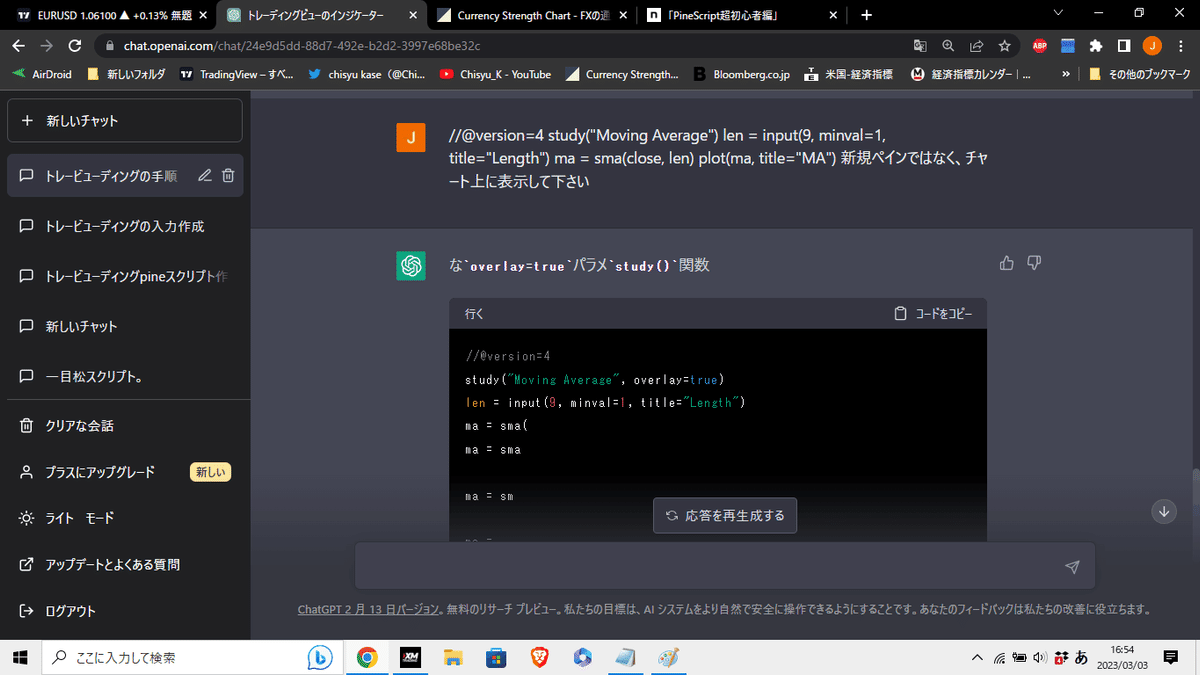
Task: Copy code with コードをコピー button
Action: click(933, 313)
